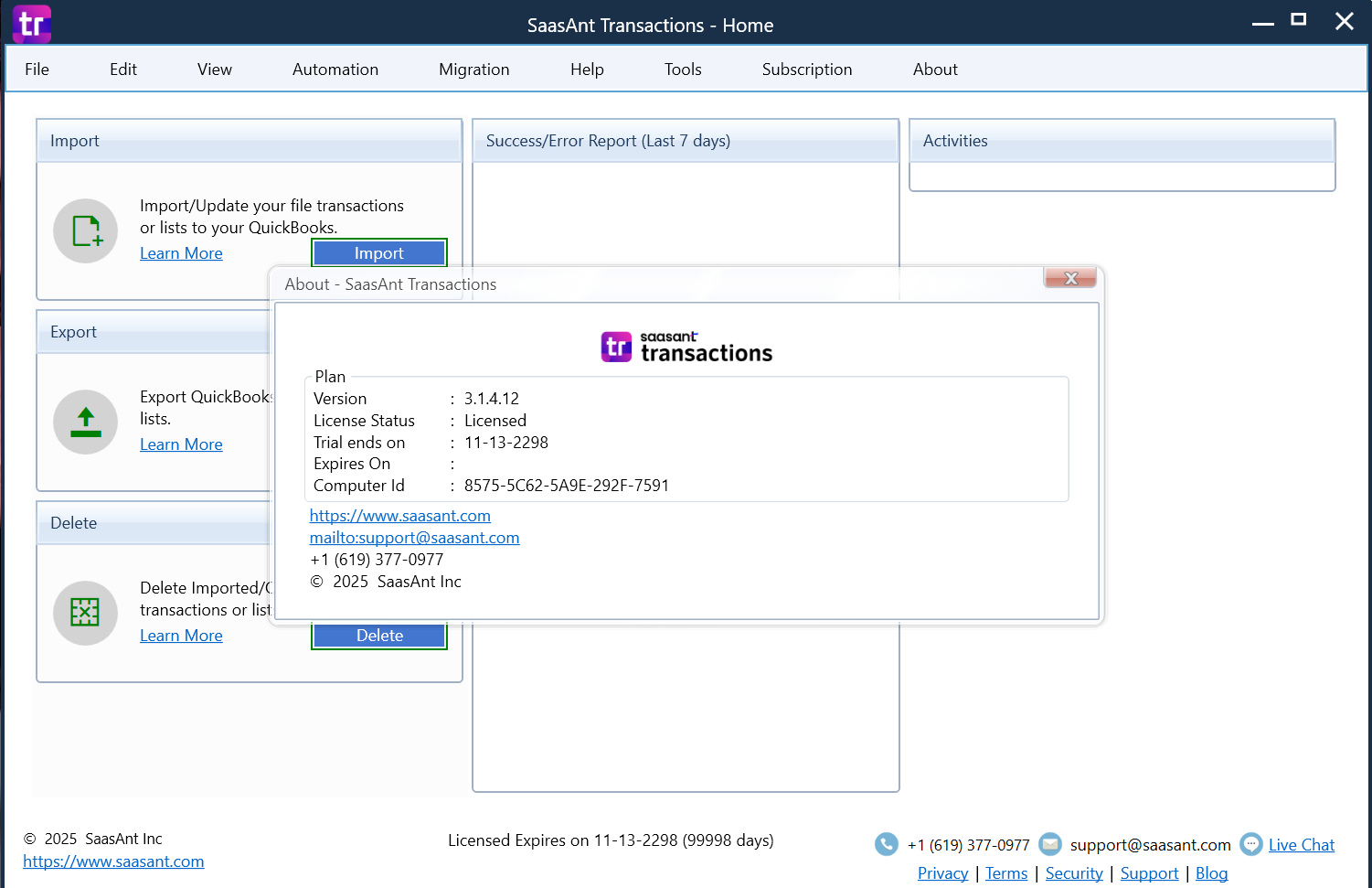Click the Export panel header
This screenshot has height=888, width=1372.
pos(154,332)
